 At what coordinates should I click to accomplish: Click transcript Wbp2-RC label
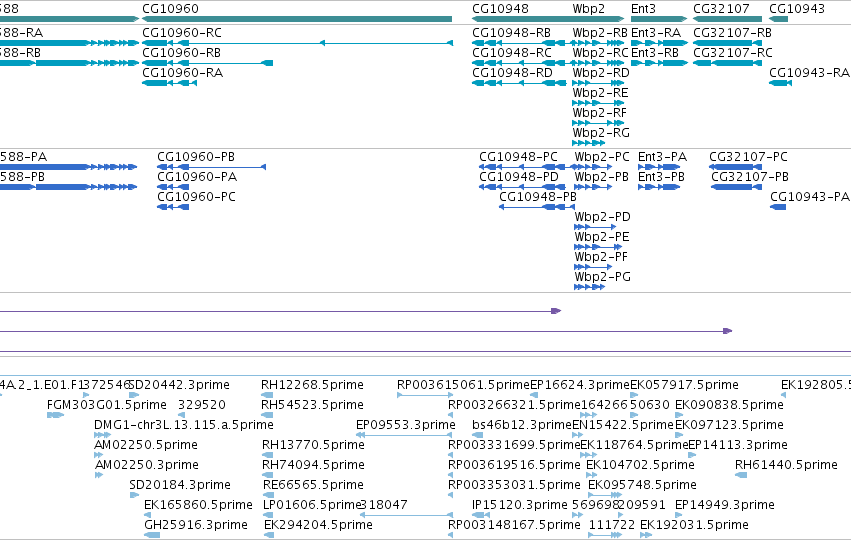(600, 53)
